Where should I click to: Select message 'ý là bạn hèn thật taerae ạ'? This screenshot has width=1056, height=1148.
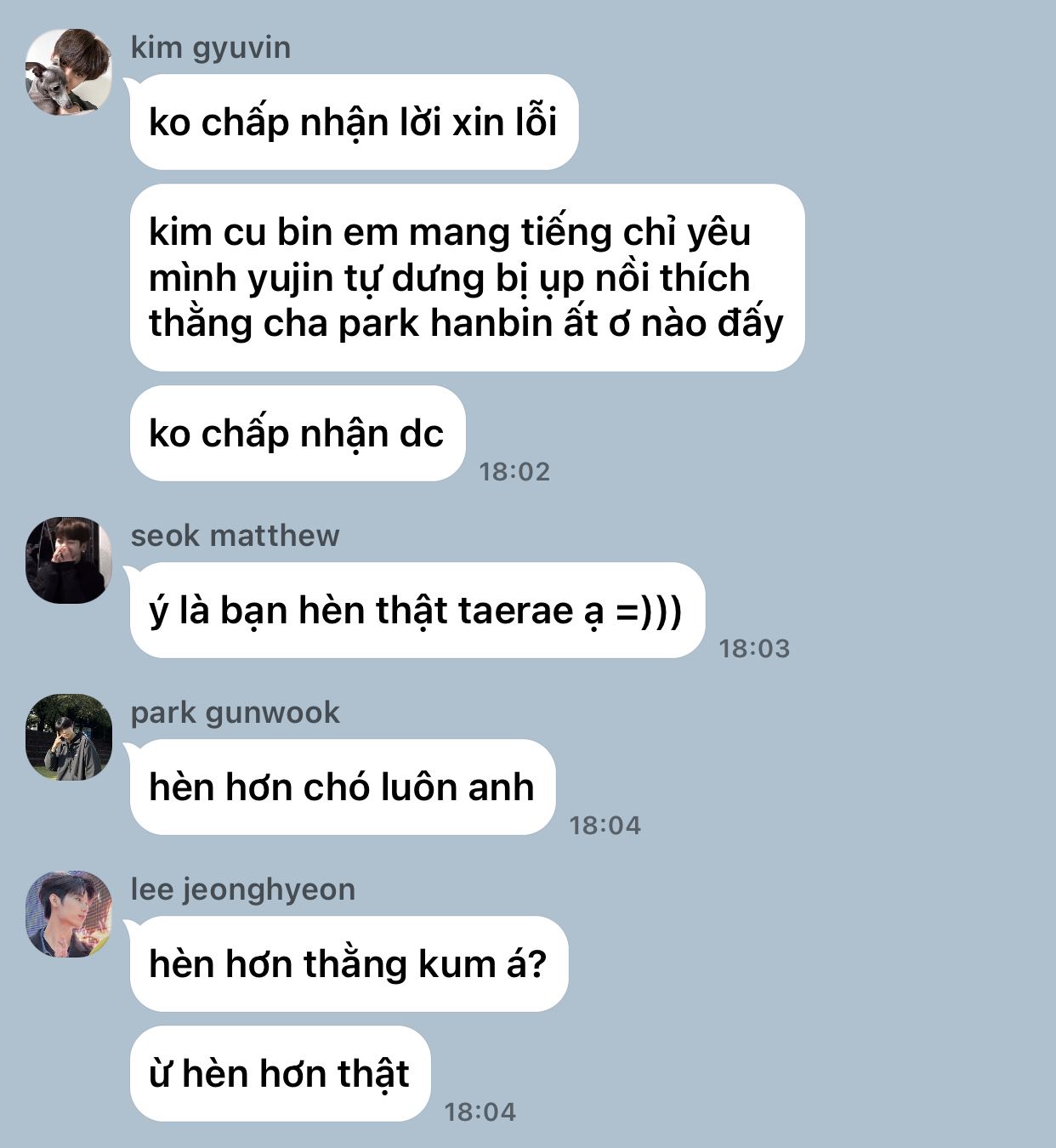coord(417,610)
